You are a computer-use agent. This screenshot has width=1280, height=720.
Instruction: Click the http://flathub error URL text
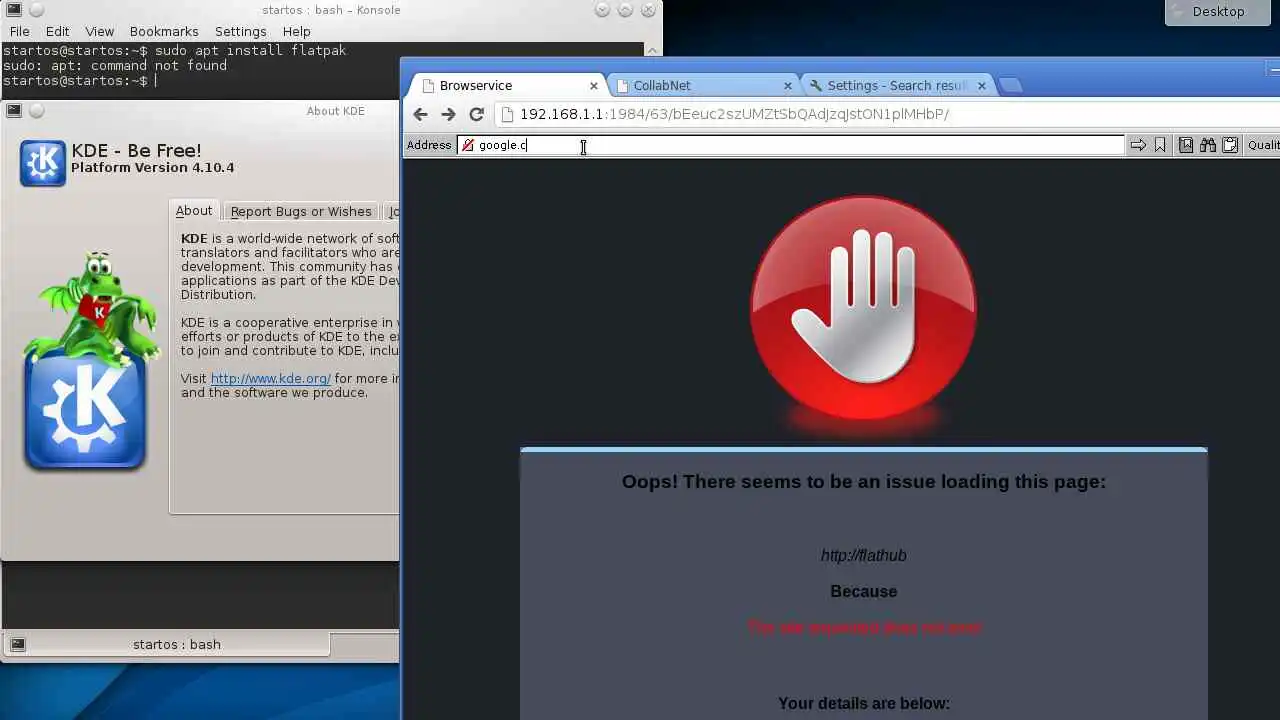click(x=863, y=556)
